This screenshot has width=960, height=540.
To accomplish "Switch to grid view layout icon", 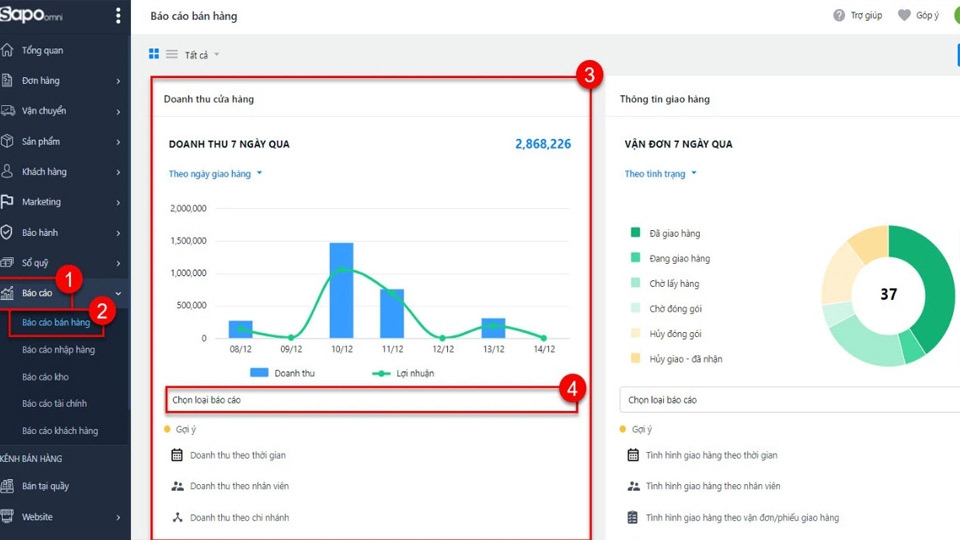I will click(154, 54).
